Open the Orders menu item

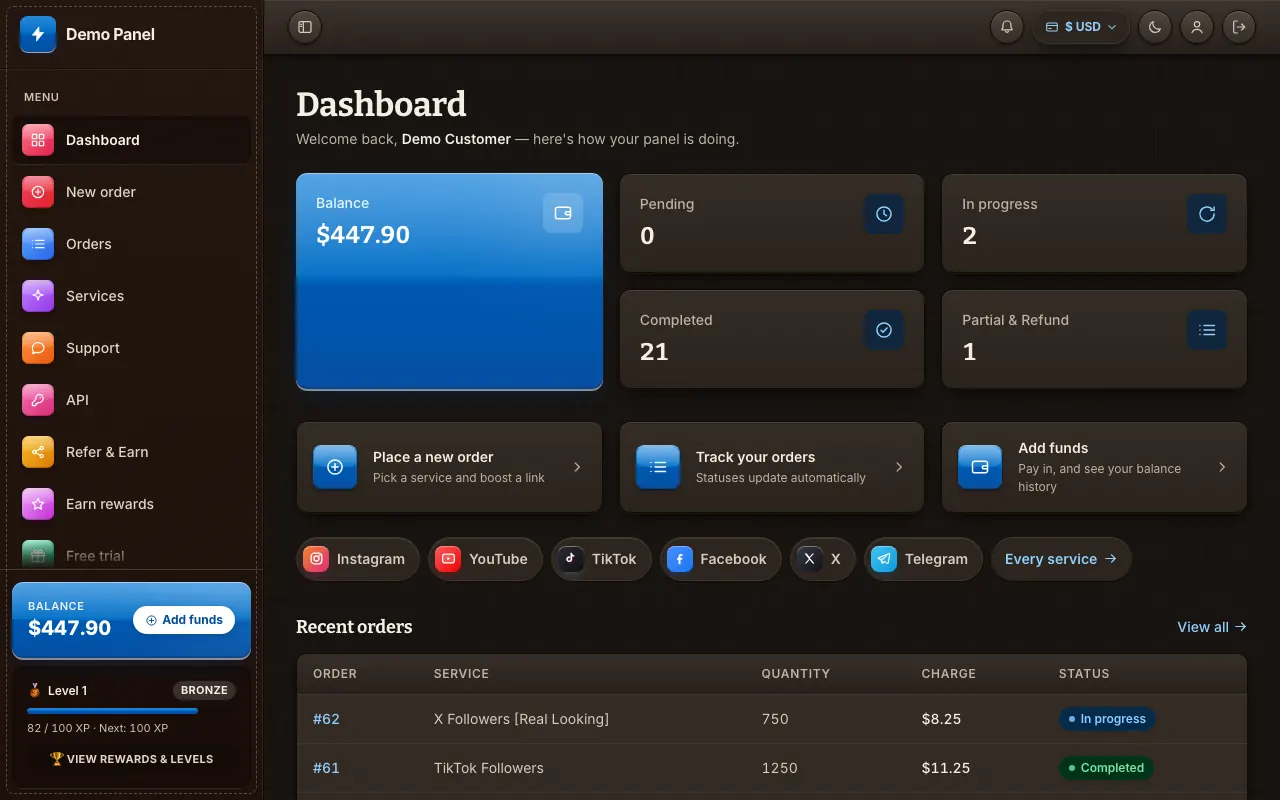pos(131,244)
